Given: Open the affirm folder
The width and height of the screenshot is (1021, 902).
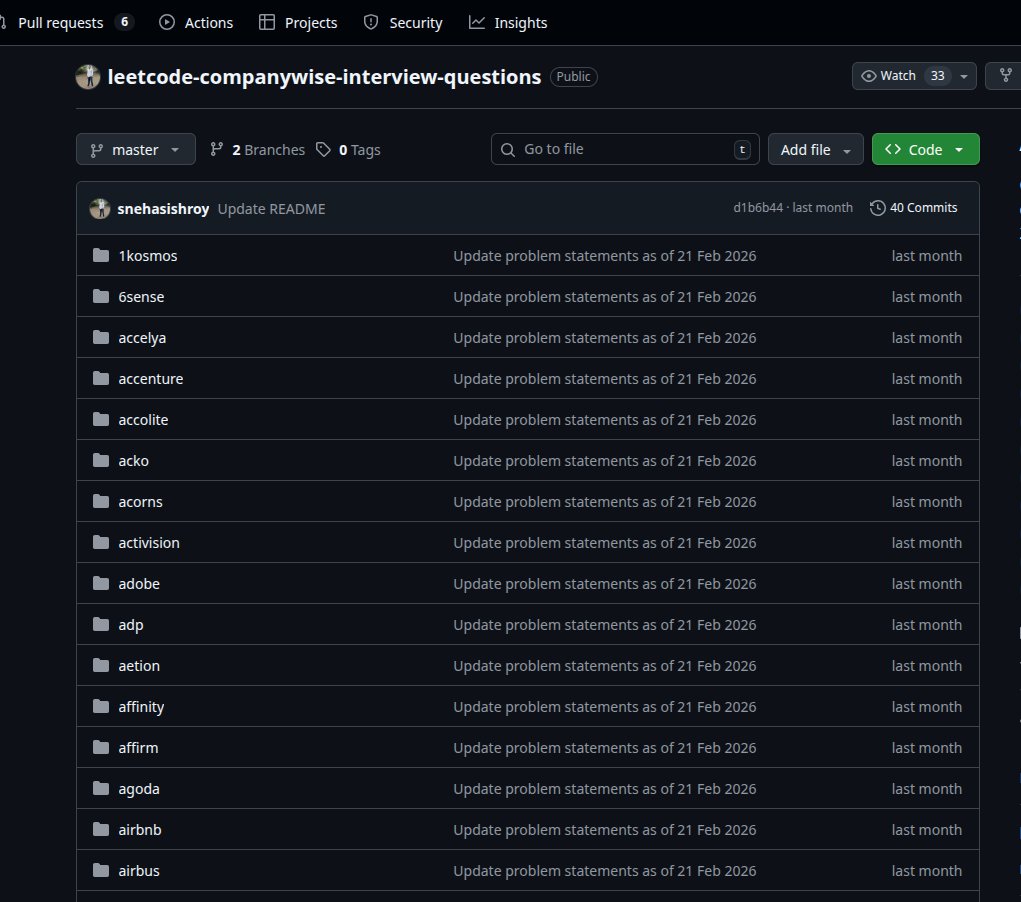Looking at the screenshot, I should [138, 748].
